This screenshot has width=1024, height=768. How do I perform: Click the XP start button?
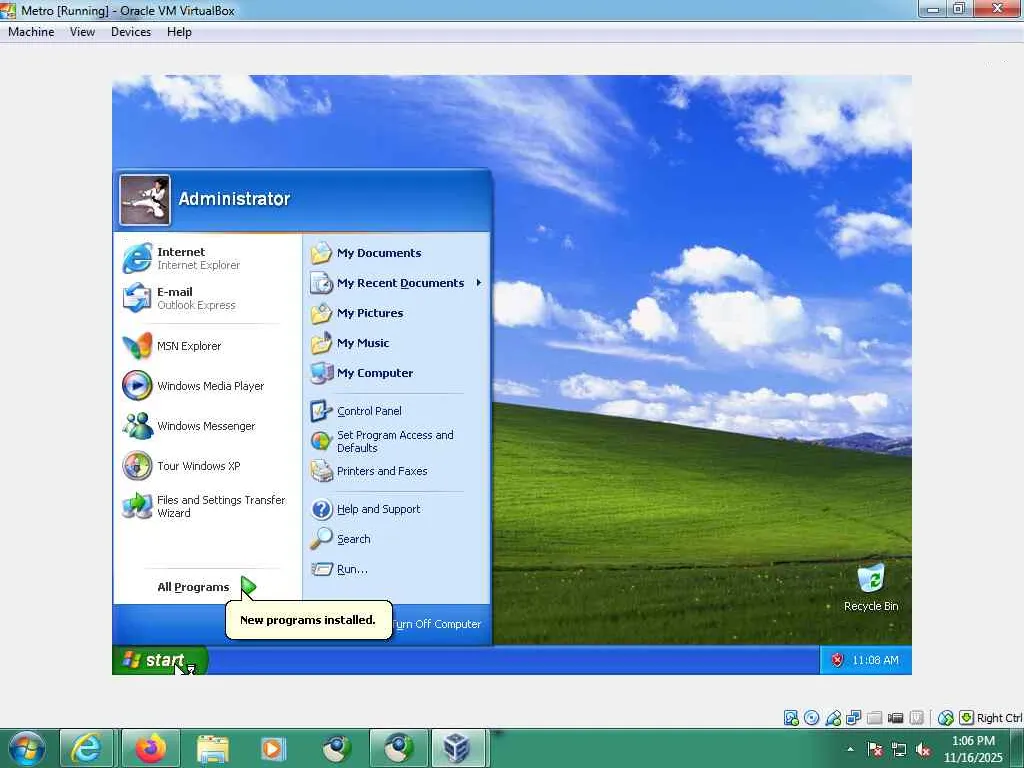[160, 660]
